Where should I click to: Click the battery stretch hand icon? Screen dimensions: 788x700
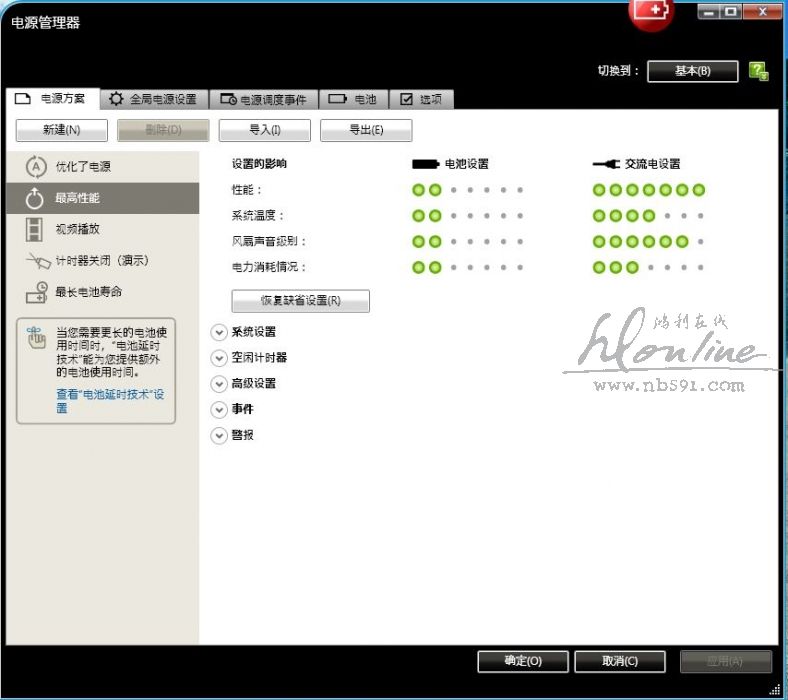36,338
